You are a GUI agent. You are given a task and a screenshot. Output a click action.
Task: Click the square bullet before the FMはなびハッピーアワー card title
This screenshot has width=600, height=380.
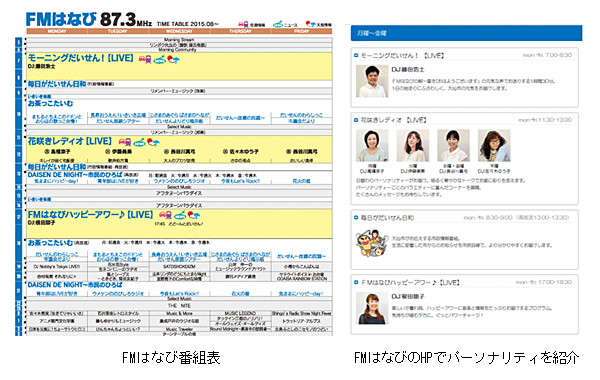[x=356, y=282]
